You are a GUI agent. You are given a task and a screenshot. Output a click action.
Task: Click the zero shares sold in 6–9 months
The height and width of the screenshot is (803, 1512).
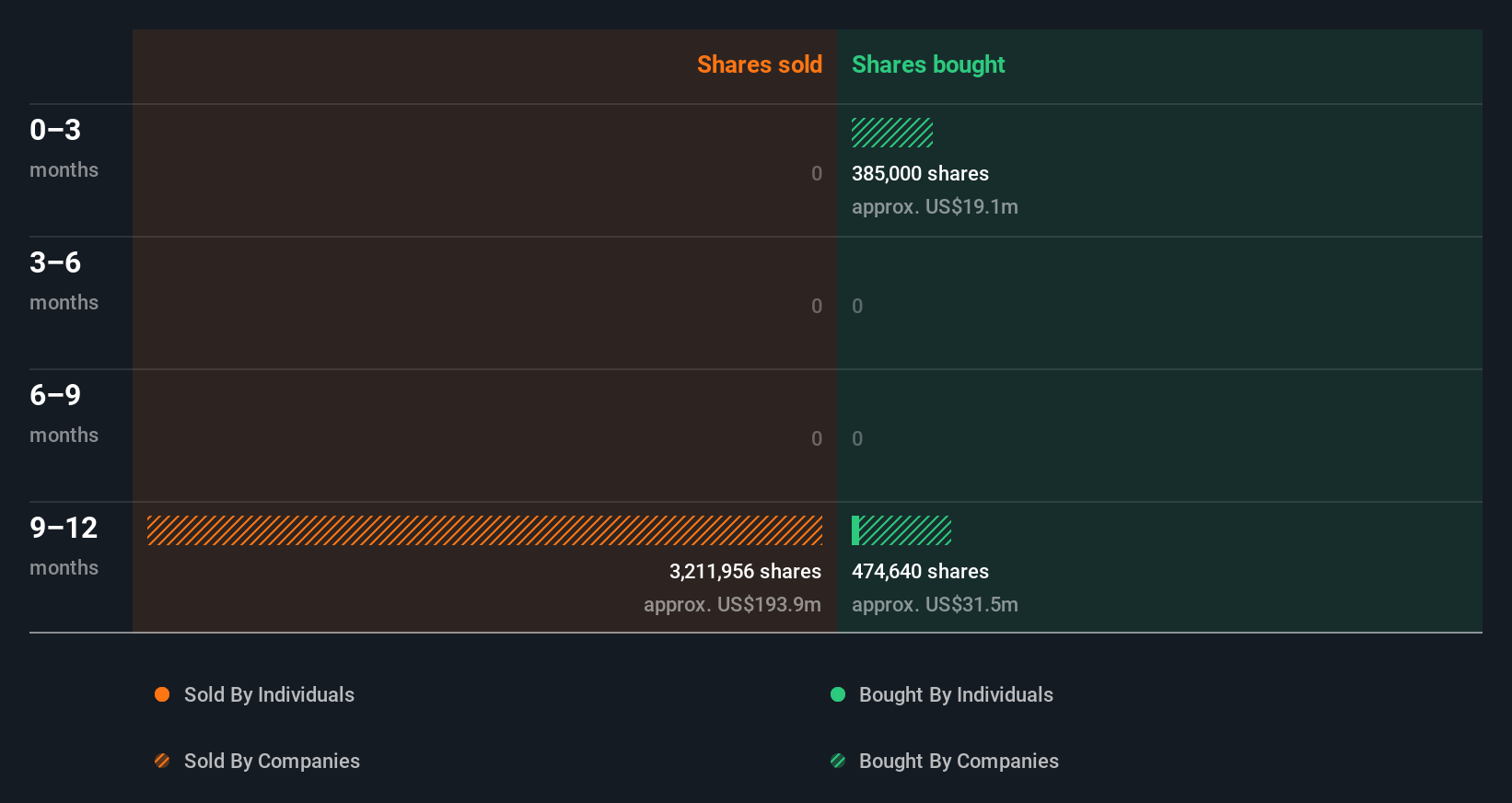(x=817, y=438)
